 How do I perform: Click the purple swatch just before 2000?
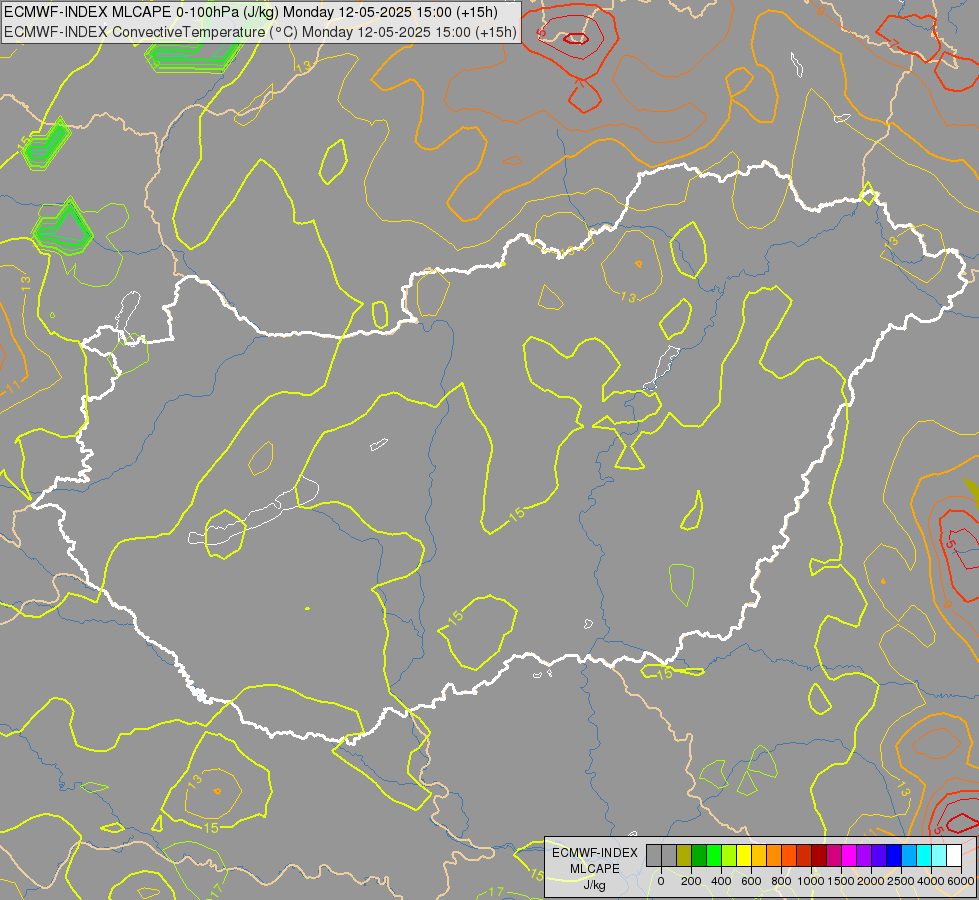tap(864, 855)
